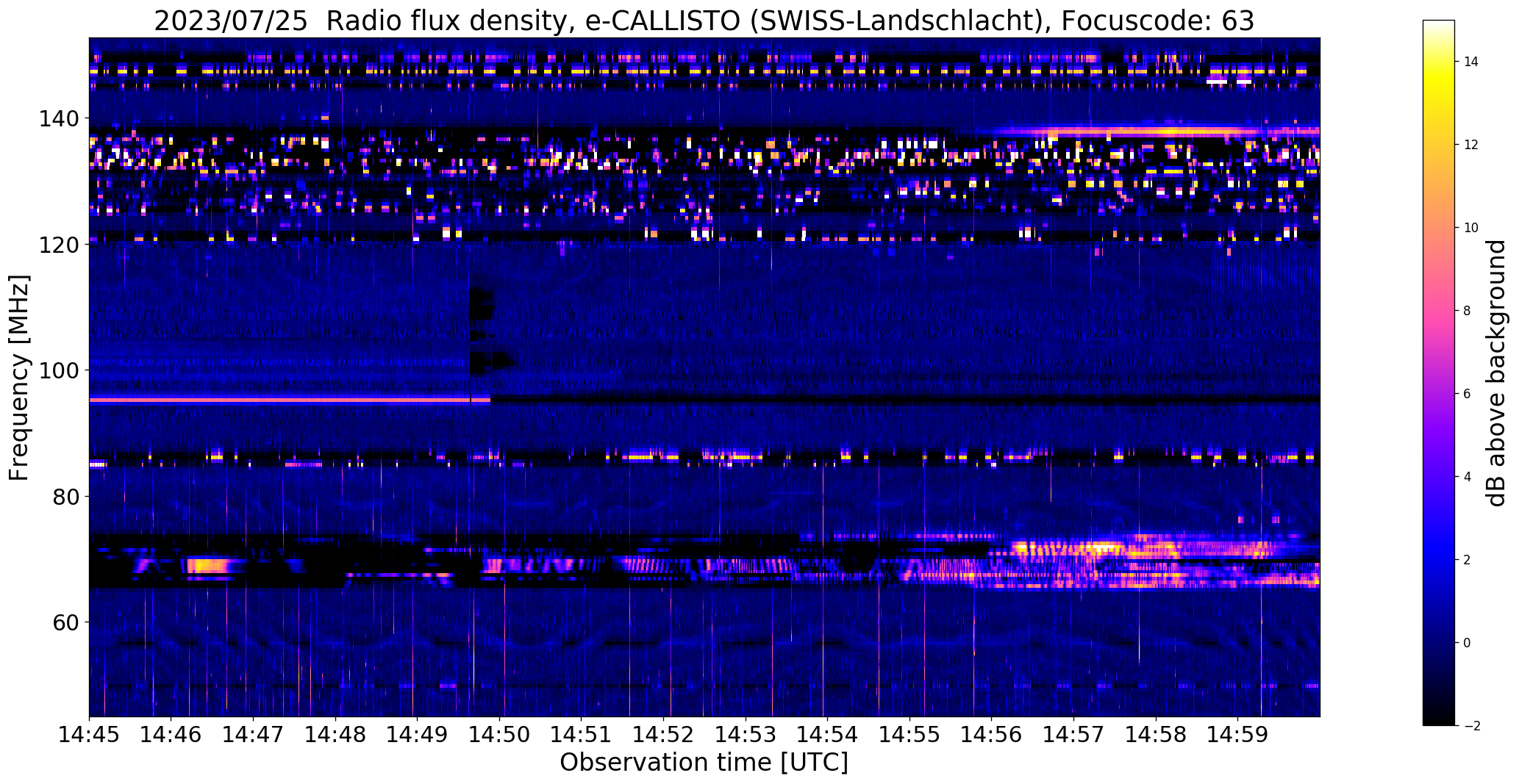1519x784 pixels.
Task: Select the 14:52 time tick label
Action: [664, 734]
